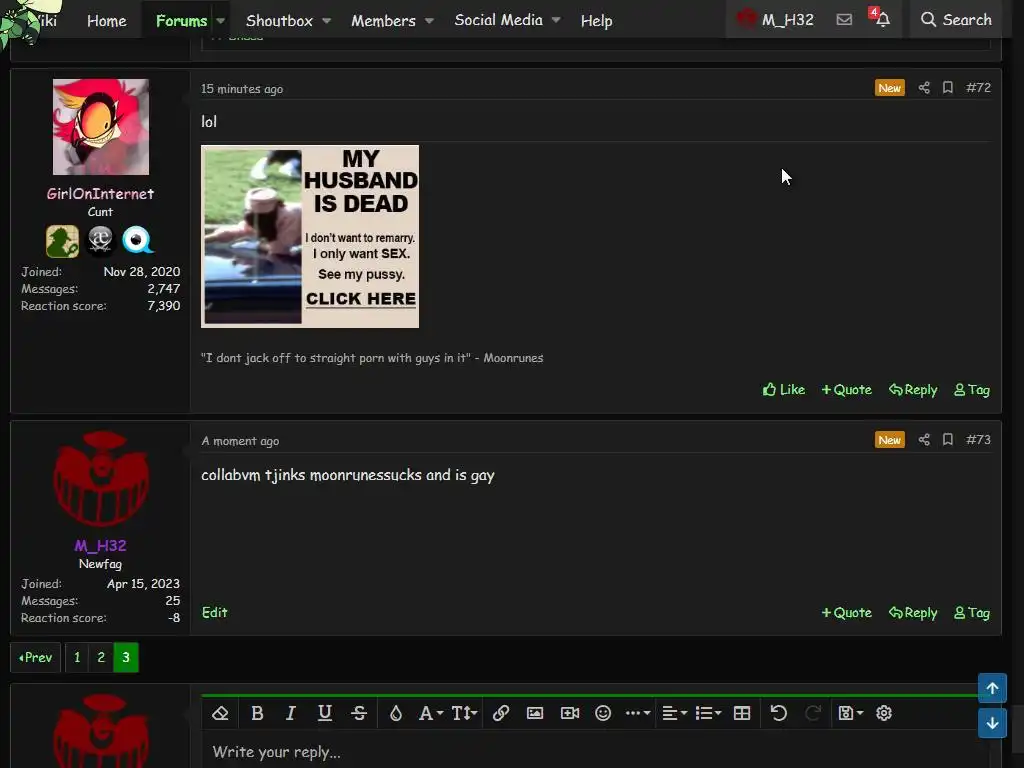1024x768 pixels.
Task: Share post #73 via share icon
Action: click(923, 440)
